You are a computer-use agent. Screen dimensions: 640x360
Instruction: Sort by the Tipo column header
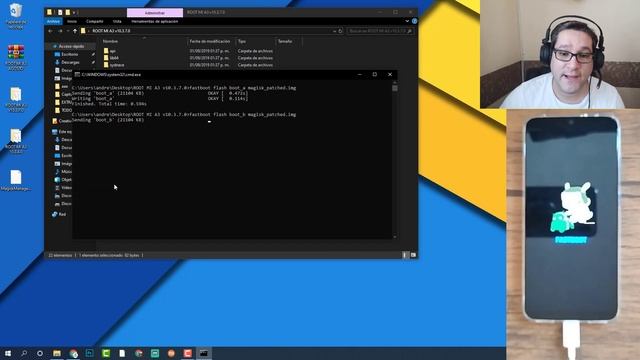tap(242, 41)
